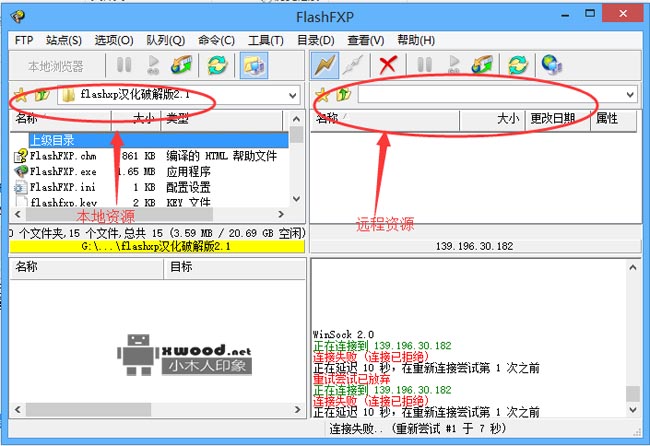Sort remote files by 更改日期 column
This screenshot has width=650, height=446.
click(558, 120)
